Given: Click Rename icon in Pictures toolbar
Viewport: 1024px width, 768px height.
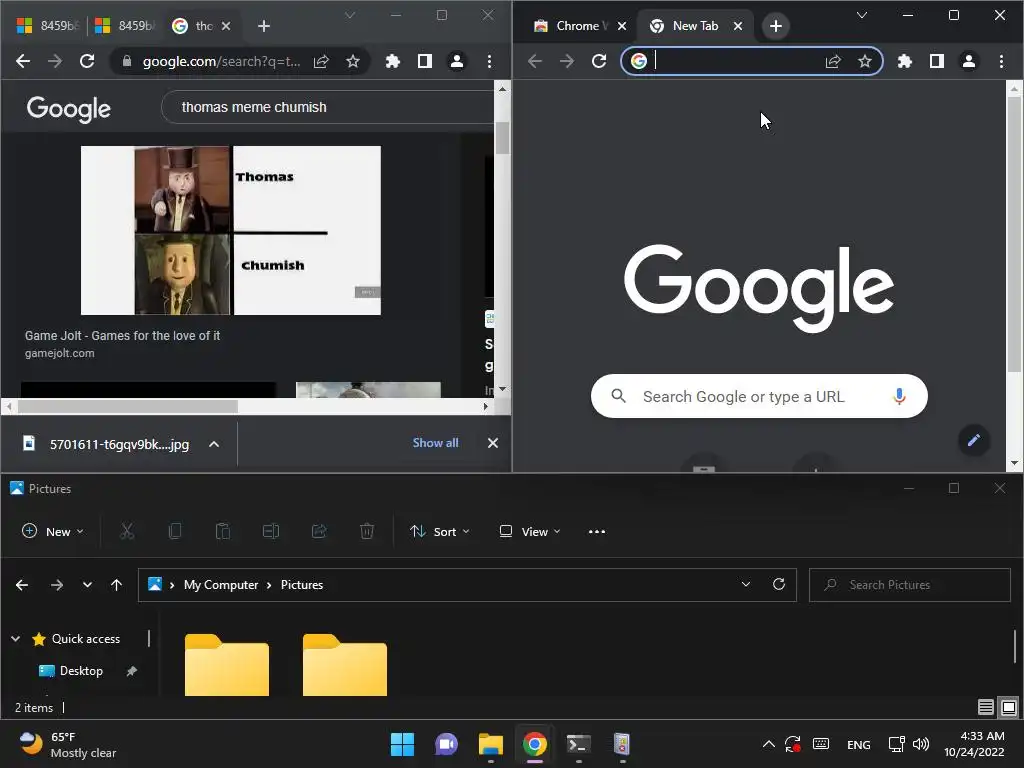Looking at the screenshot, I should 271,532.
